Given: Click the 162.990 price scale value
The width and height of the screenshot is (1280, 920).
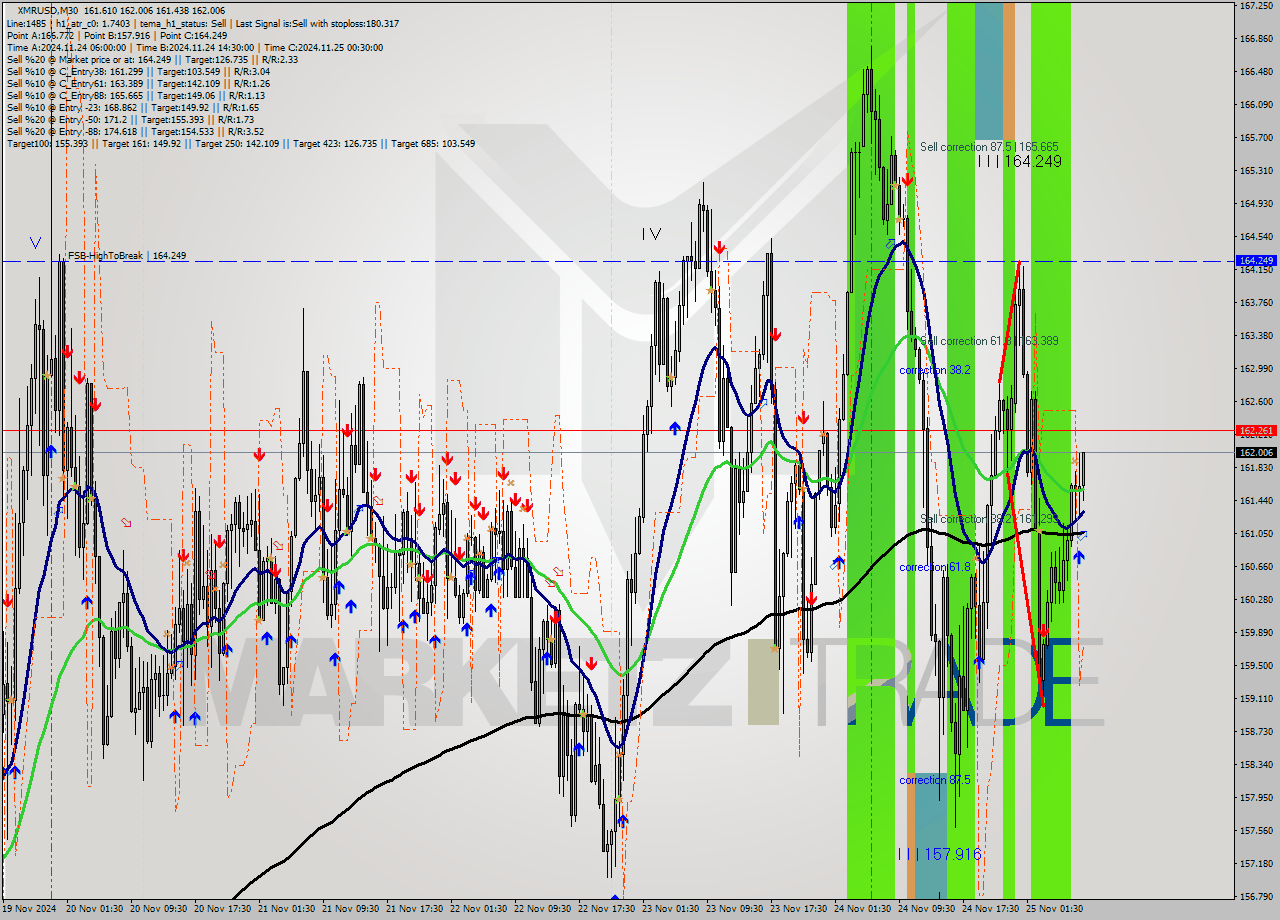Looking at the screenshot, I should click(1256, 369).
